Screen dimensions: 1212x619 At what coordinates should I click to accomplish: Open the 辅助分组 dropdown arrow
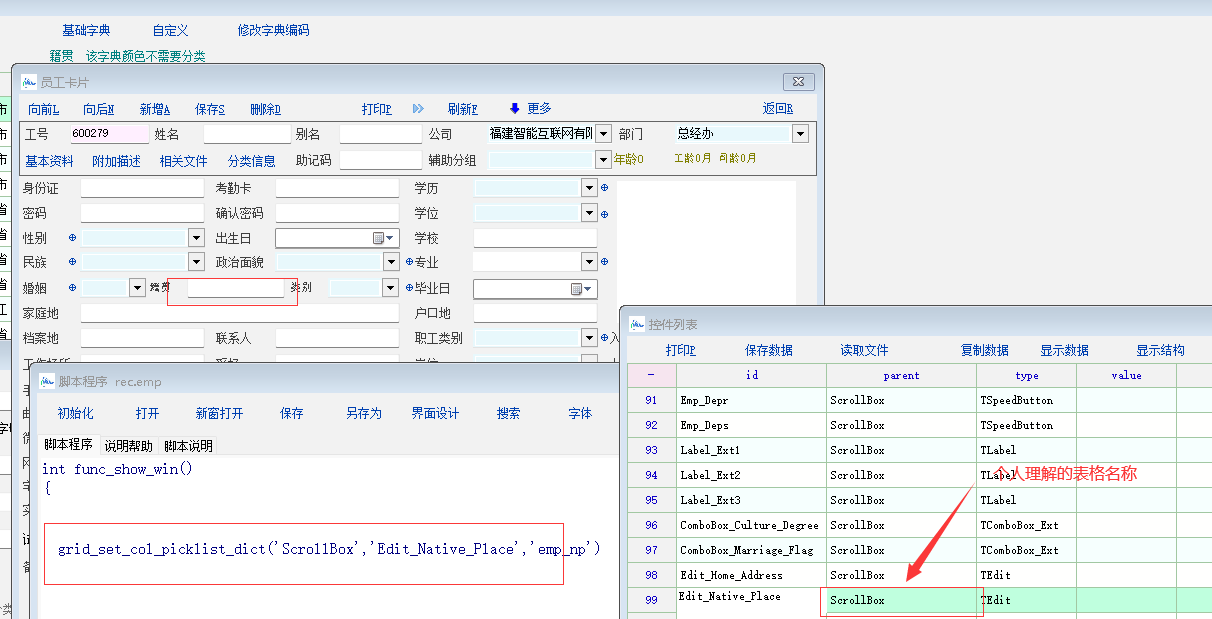[x=603, y=160]
